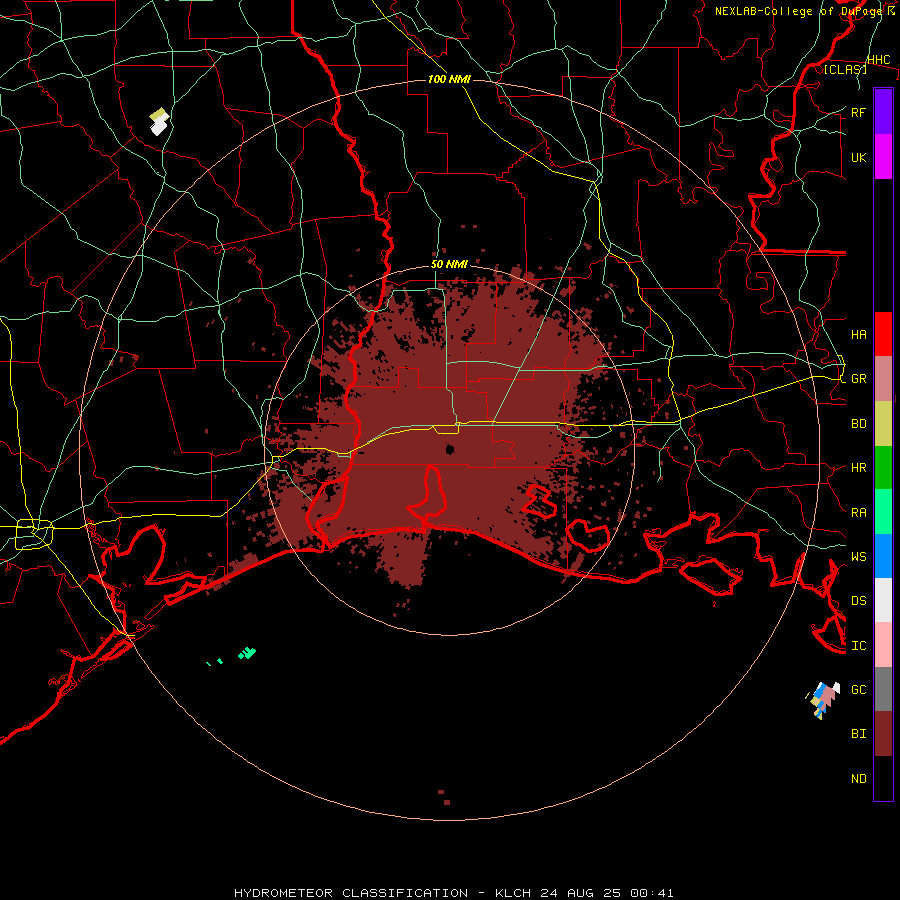Image resolution: width=900 pixels, height=900 pixels.
Task: Click the DS legend label
Action: pyautogui.click(x=858, y=601)
